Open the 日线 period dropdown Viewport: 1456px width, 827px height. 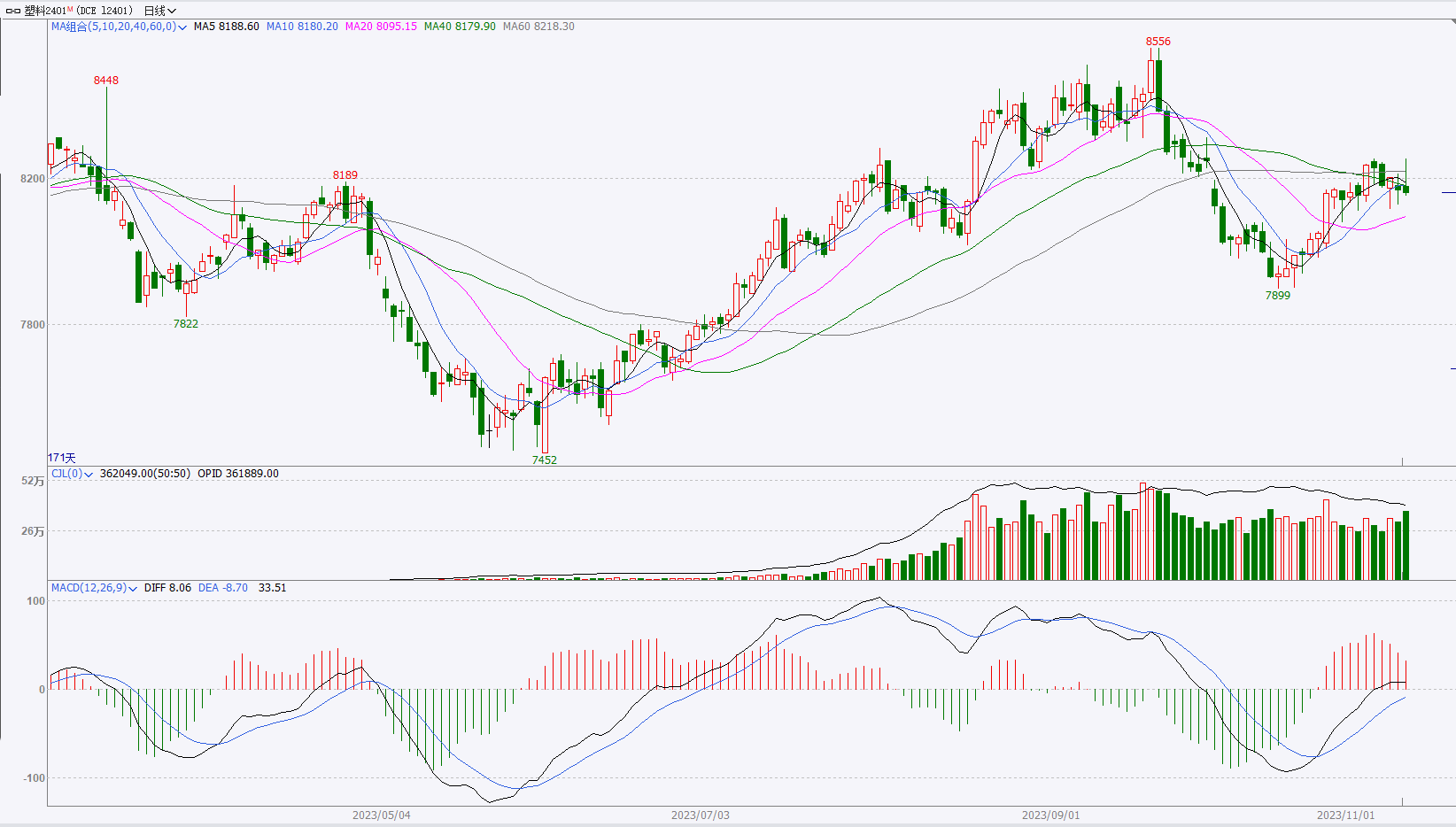coord(159,11)
